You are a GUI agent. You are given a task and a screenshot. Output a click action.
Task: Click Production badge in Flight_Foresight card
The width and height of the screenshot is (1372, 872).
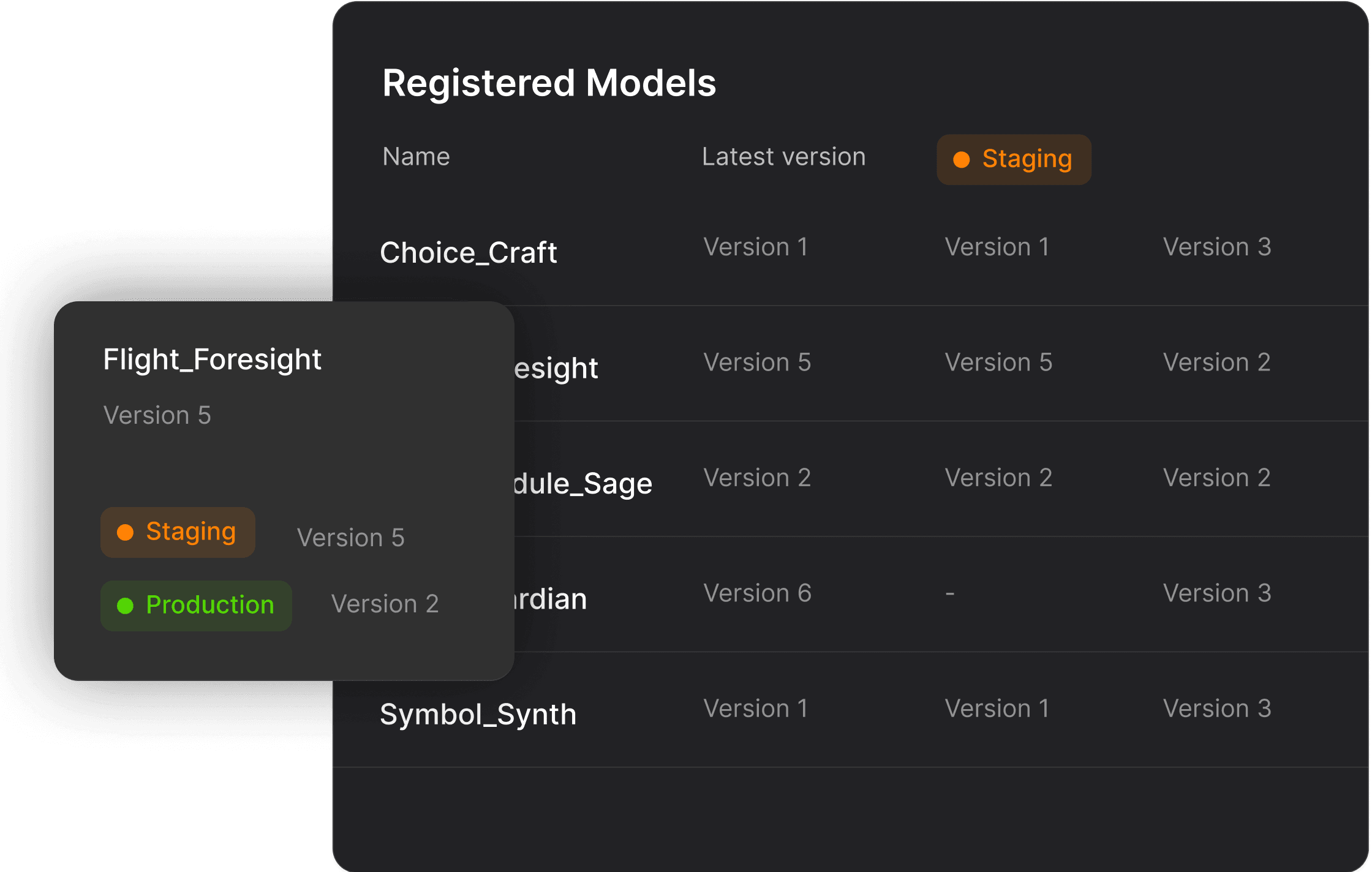coord(196,606)
